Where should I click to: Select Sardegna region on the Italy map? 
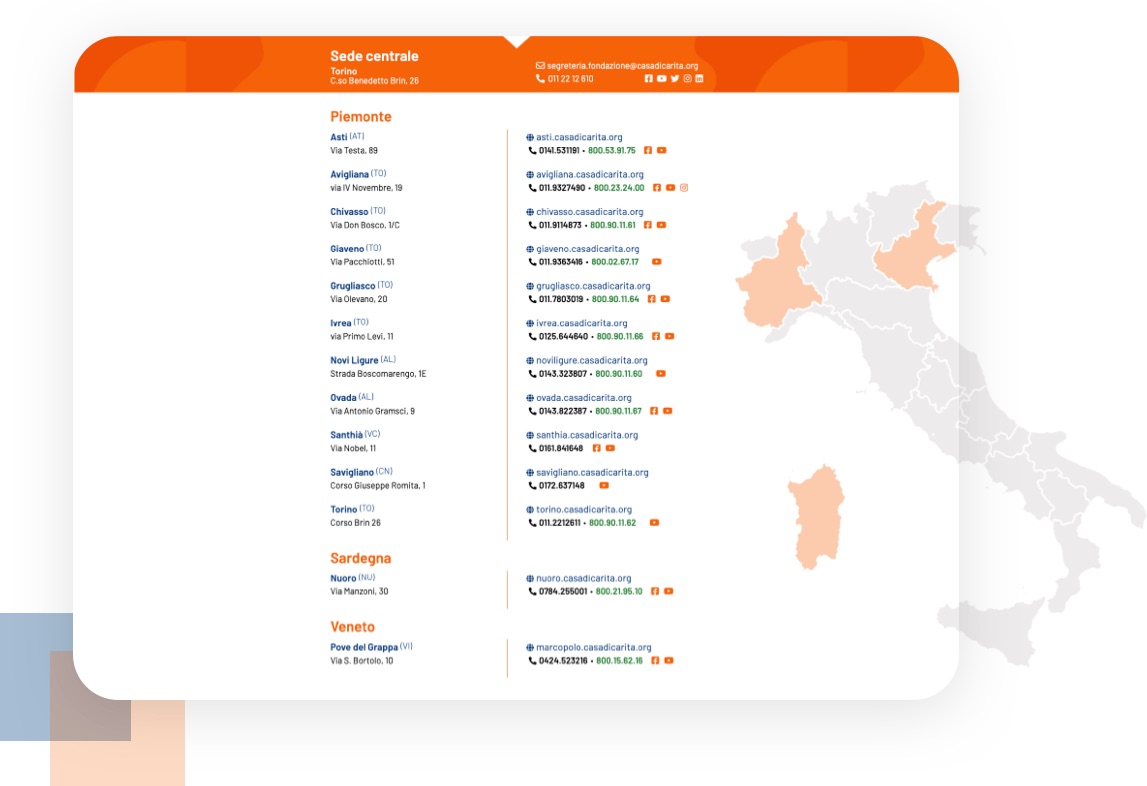click(815, 515)
